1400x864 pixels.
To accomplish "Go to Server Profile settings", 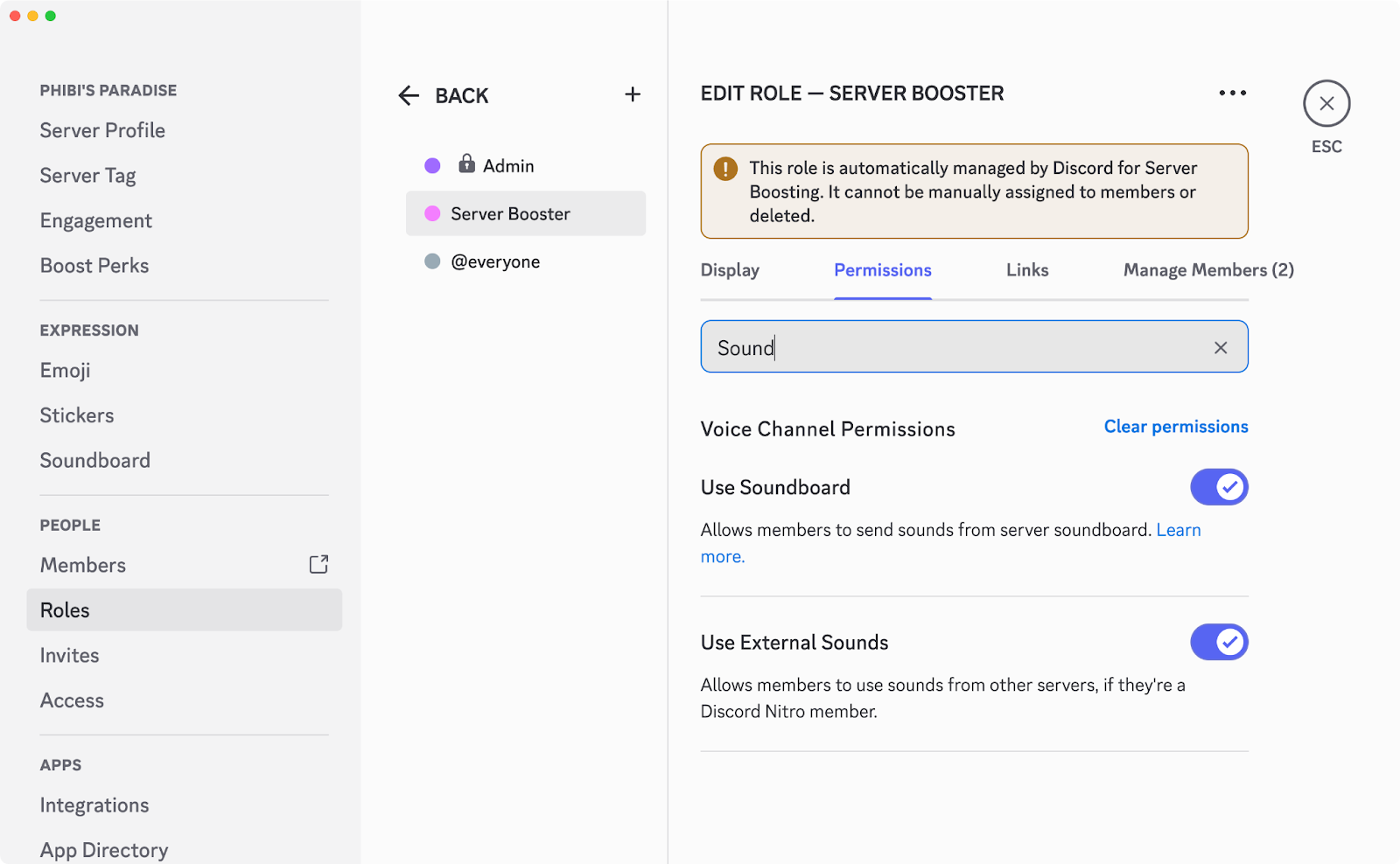I will (102, 130).
